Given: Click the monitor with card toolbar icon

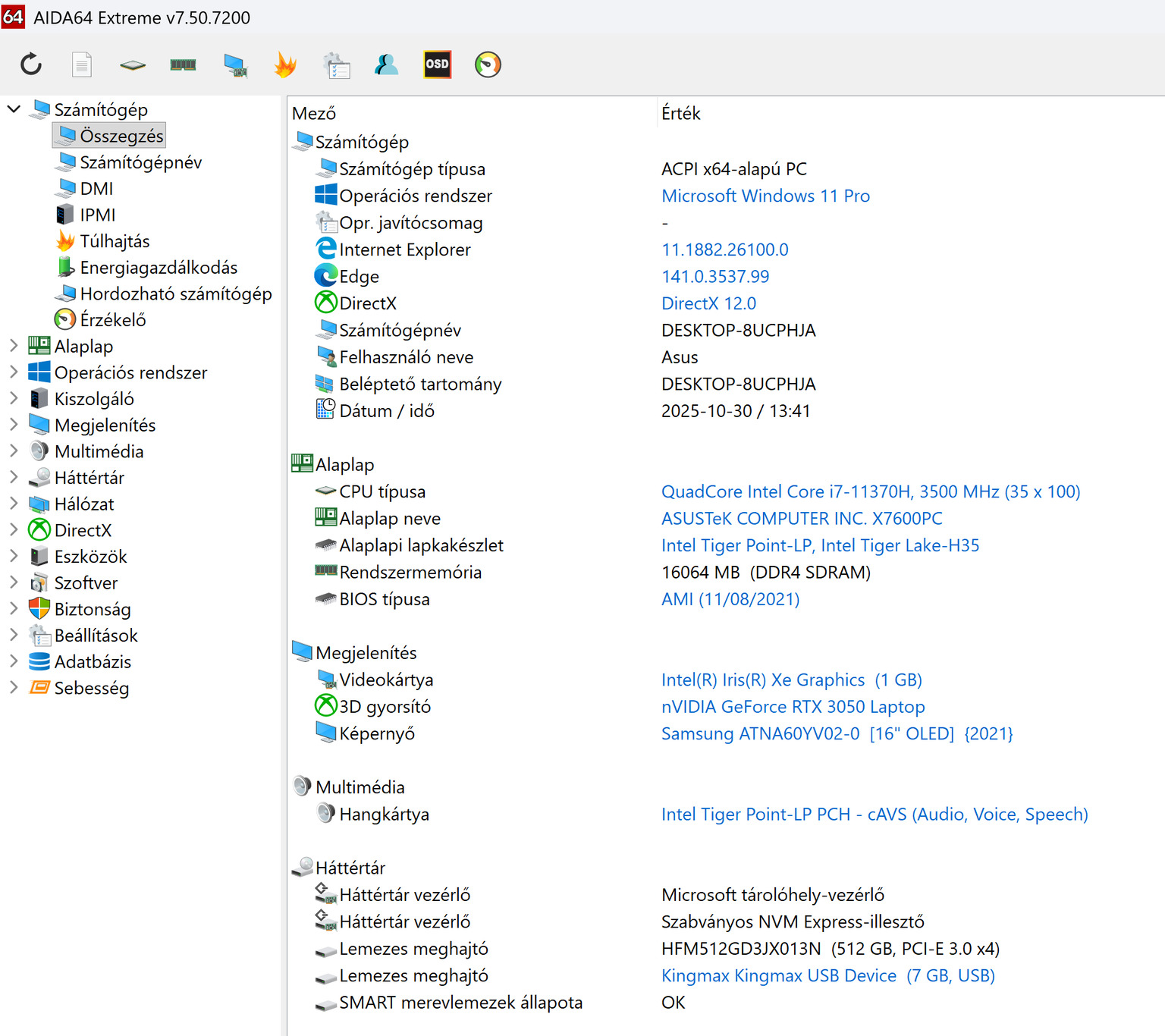Looking at the screenshot, I should click(235, 65).
